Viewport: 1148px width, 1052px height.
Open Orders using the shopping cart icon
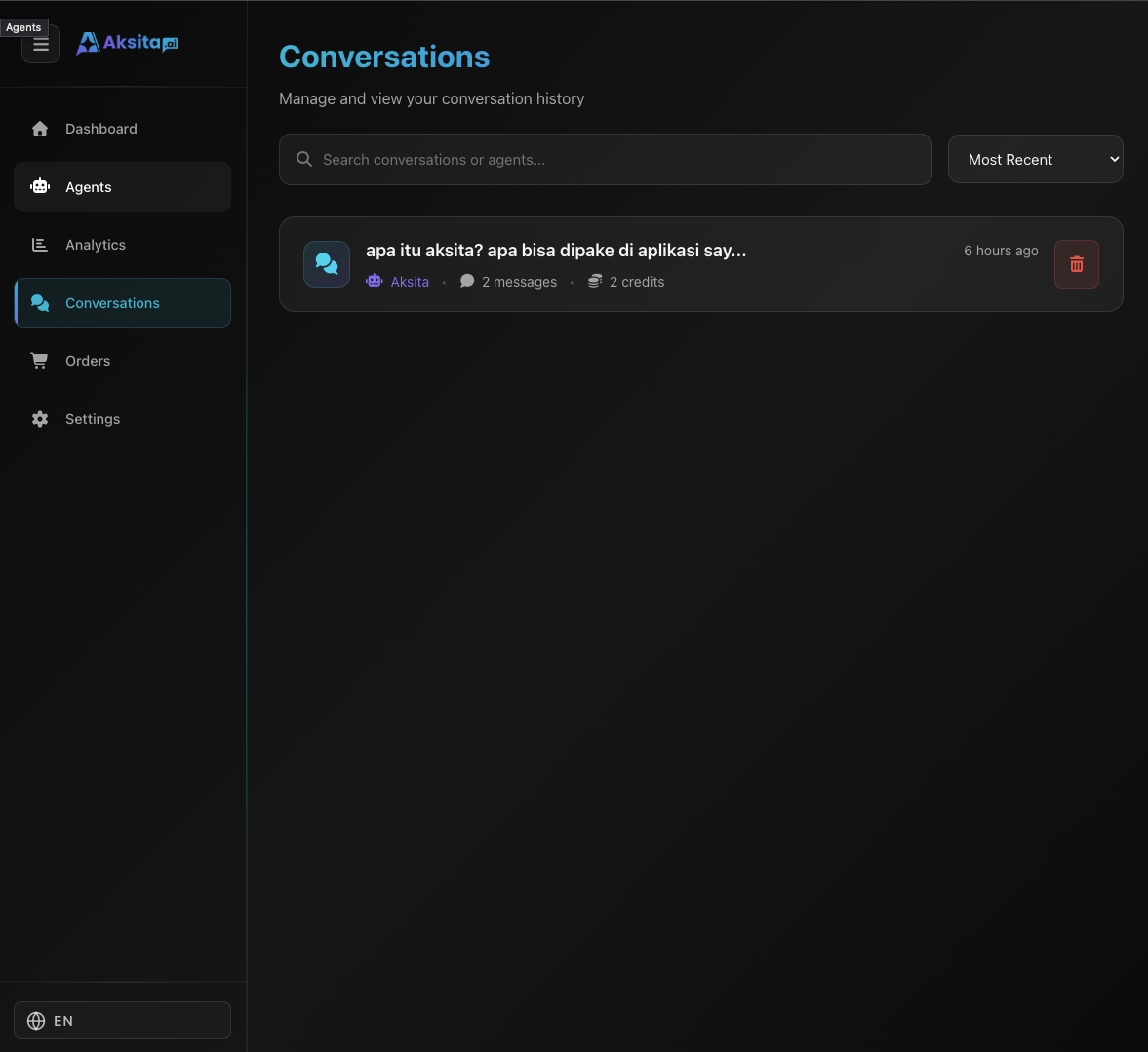tap(40, 360)
